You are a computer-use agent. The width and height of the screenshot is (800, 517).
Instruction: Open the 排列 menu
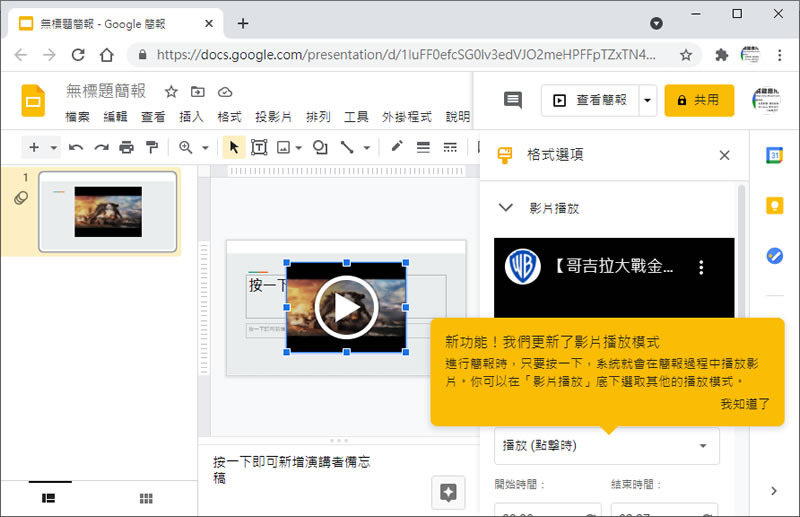pos(318,117)
